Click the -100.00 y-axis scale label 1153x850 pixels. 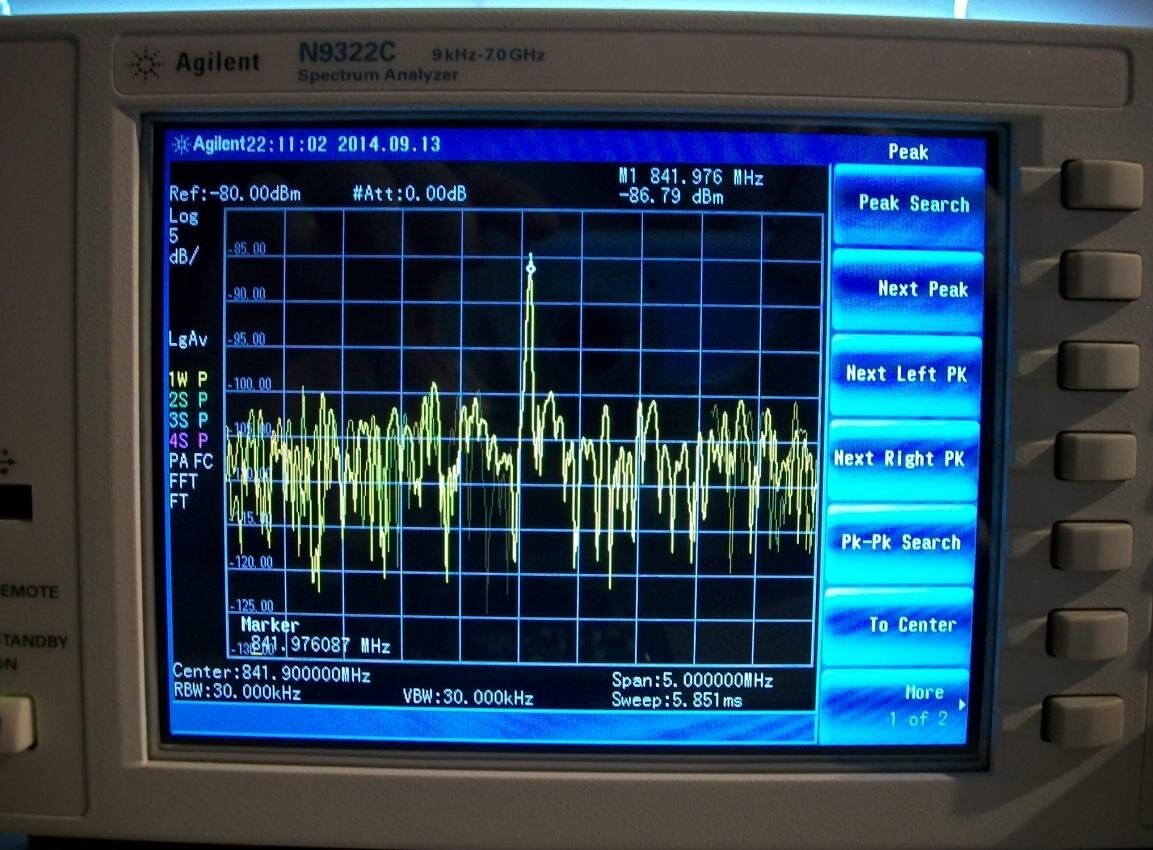[251, 385]
